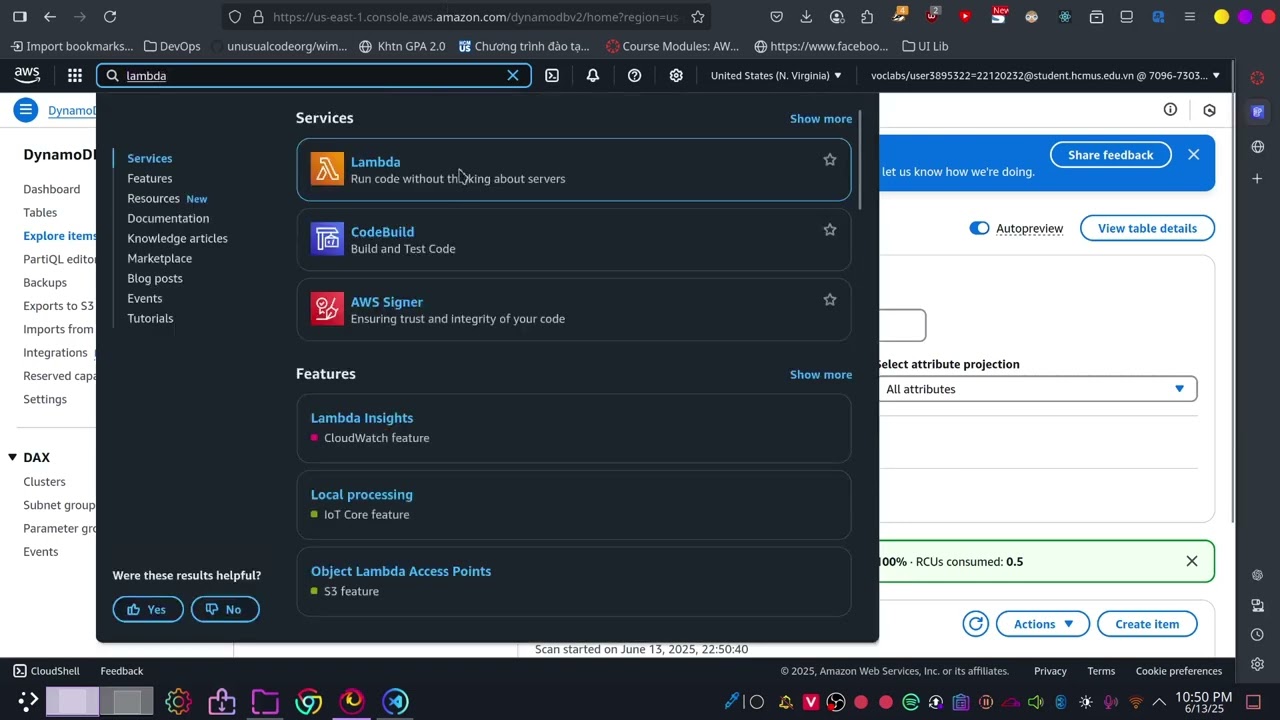Open the Actions dropdown
1280x720 pixels.
pos(1043,624)
